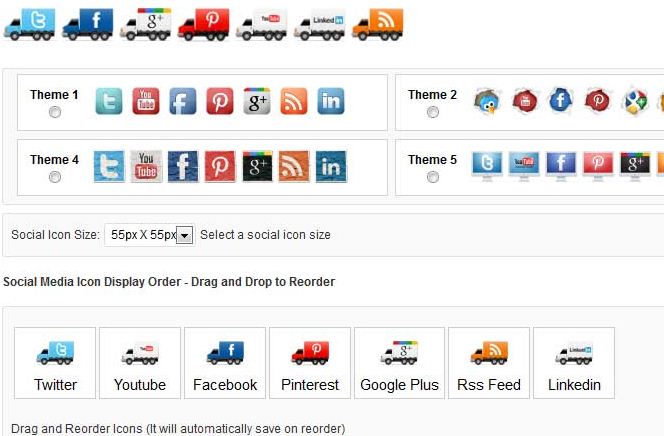Click the Google Plus reorder tile
The width and height of the screenshot is (664, 436).
click(x=399, y=363)
